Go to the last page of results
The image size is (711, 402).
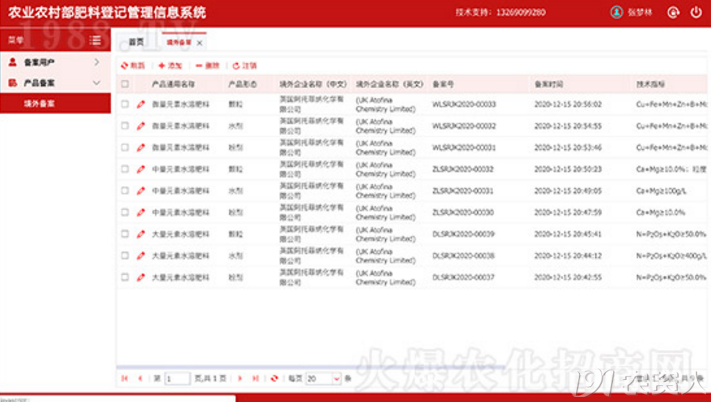[x=256, y=379]
